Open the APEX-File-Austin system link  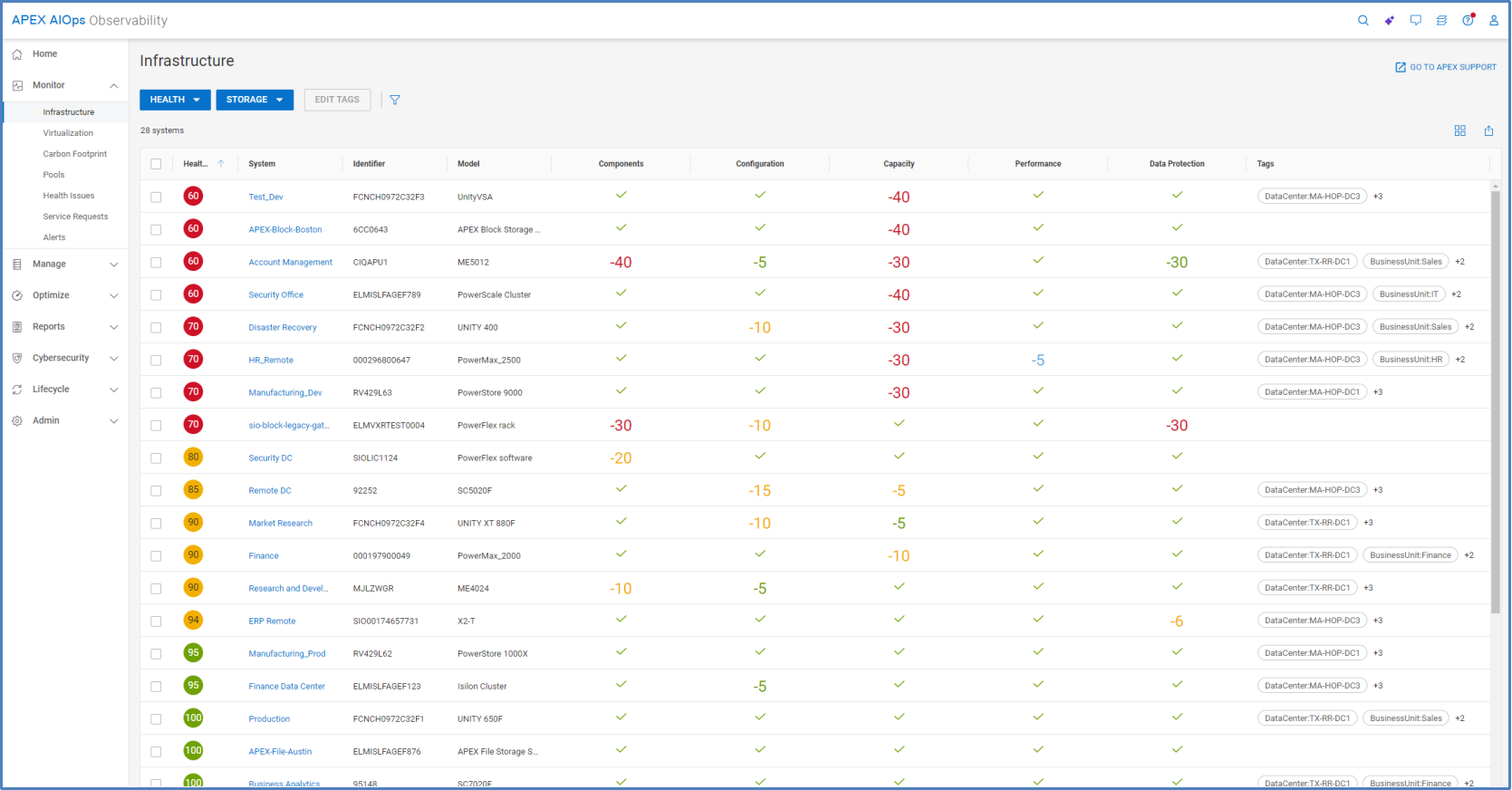pyautogui.click(x=280, y=751)
